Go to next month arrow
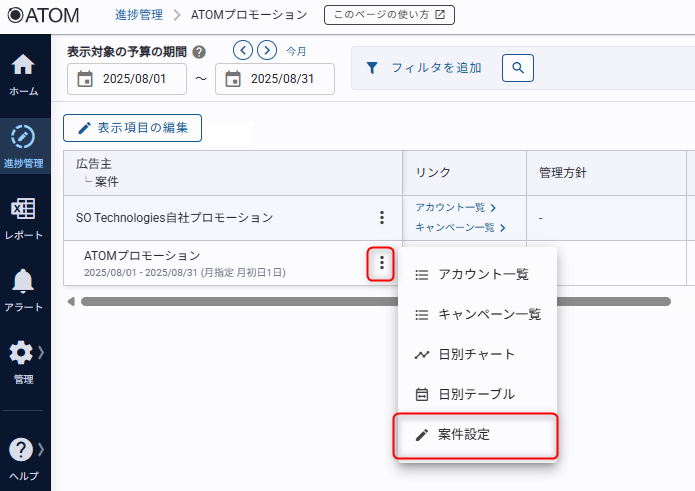 pyautogui.click(x=266, y=50)
